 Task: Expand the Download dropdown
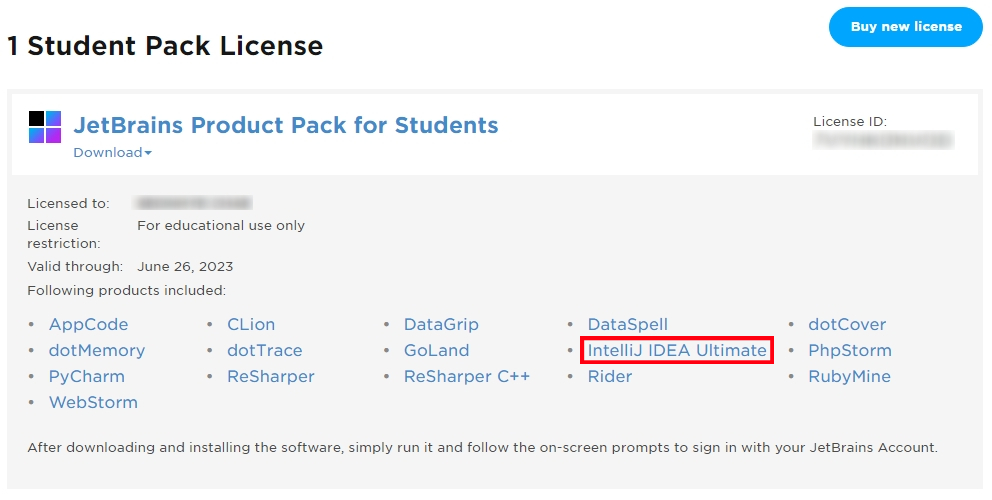pos(113,153)
